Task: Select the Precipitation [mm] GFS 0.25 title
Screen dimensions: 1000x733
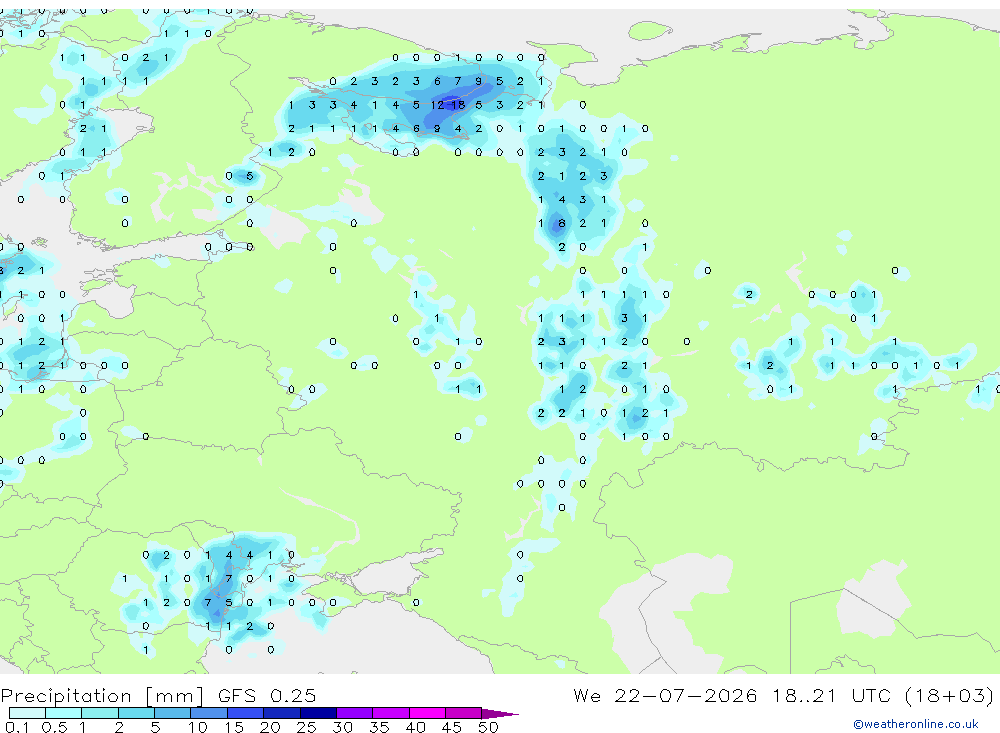Action: click(158, 695)
